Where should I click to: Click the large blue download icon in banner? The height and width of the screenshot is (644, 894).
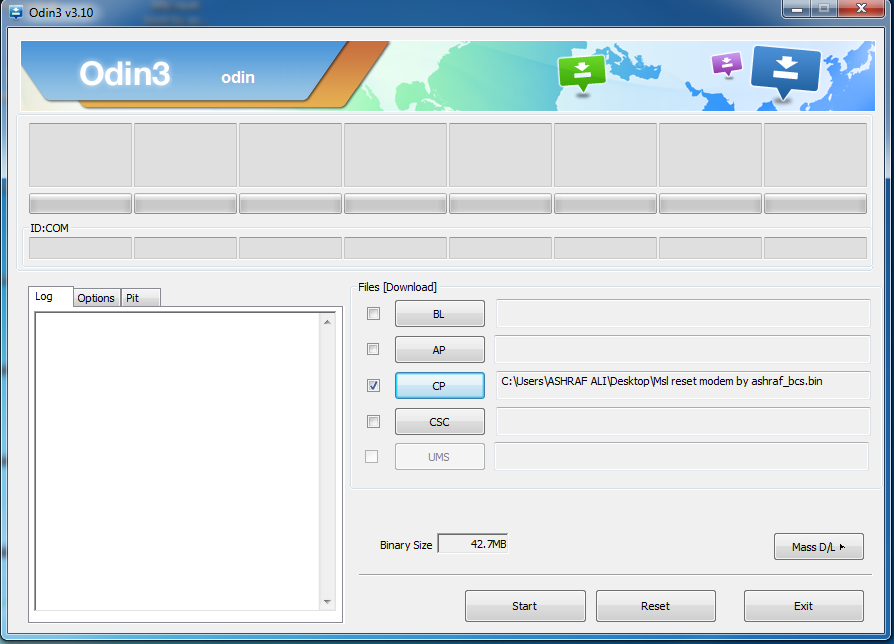tap(786, 71)
